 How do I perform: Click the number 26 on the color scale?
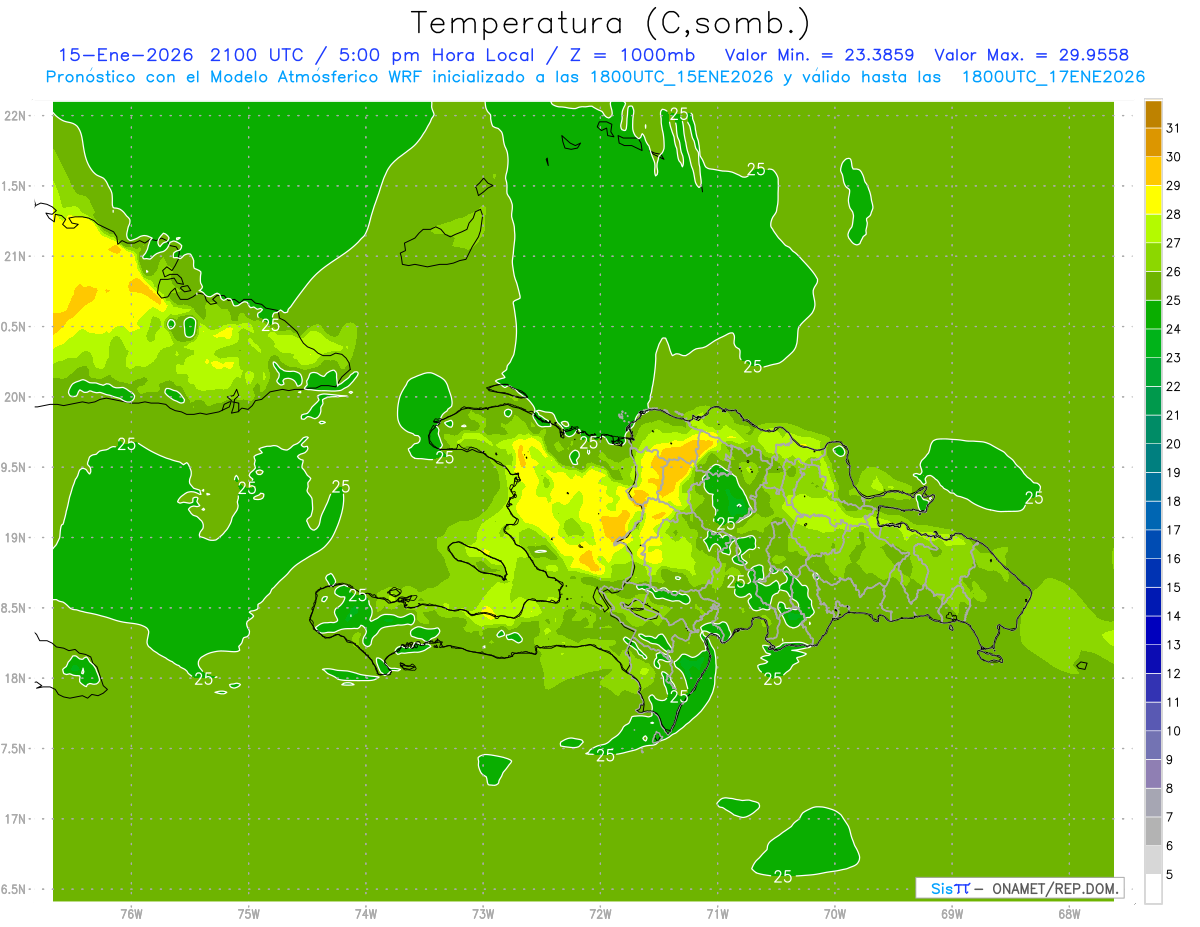click(1173, 272)
